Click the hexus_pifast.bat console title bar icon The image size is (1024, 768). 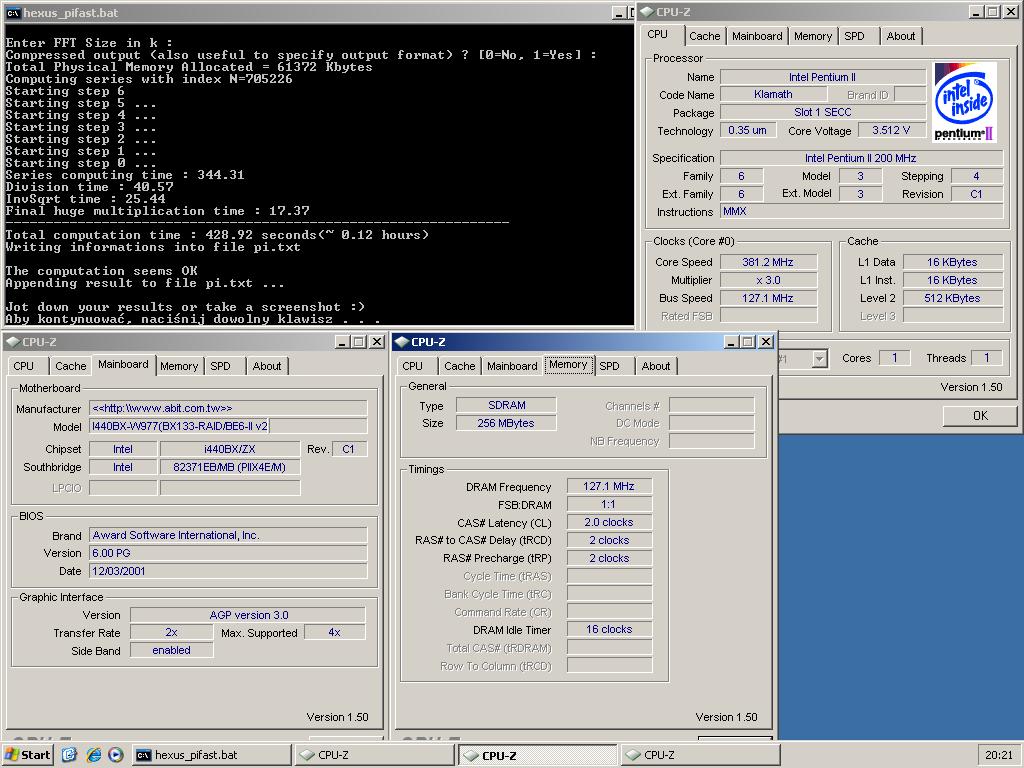tap(12, 12)
